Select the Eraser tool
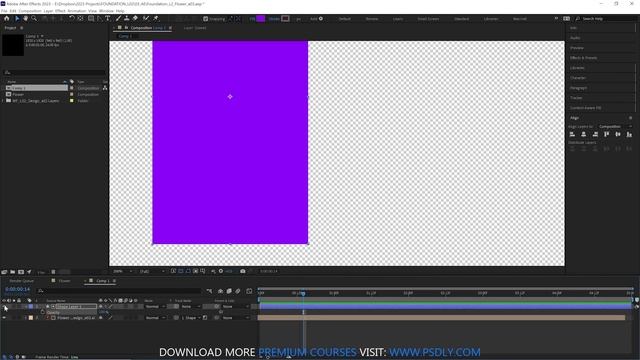The height and width of the screenshot is (360, 640). point(135,18)
